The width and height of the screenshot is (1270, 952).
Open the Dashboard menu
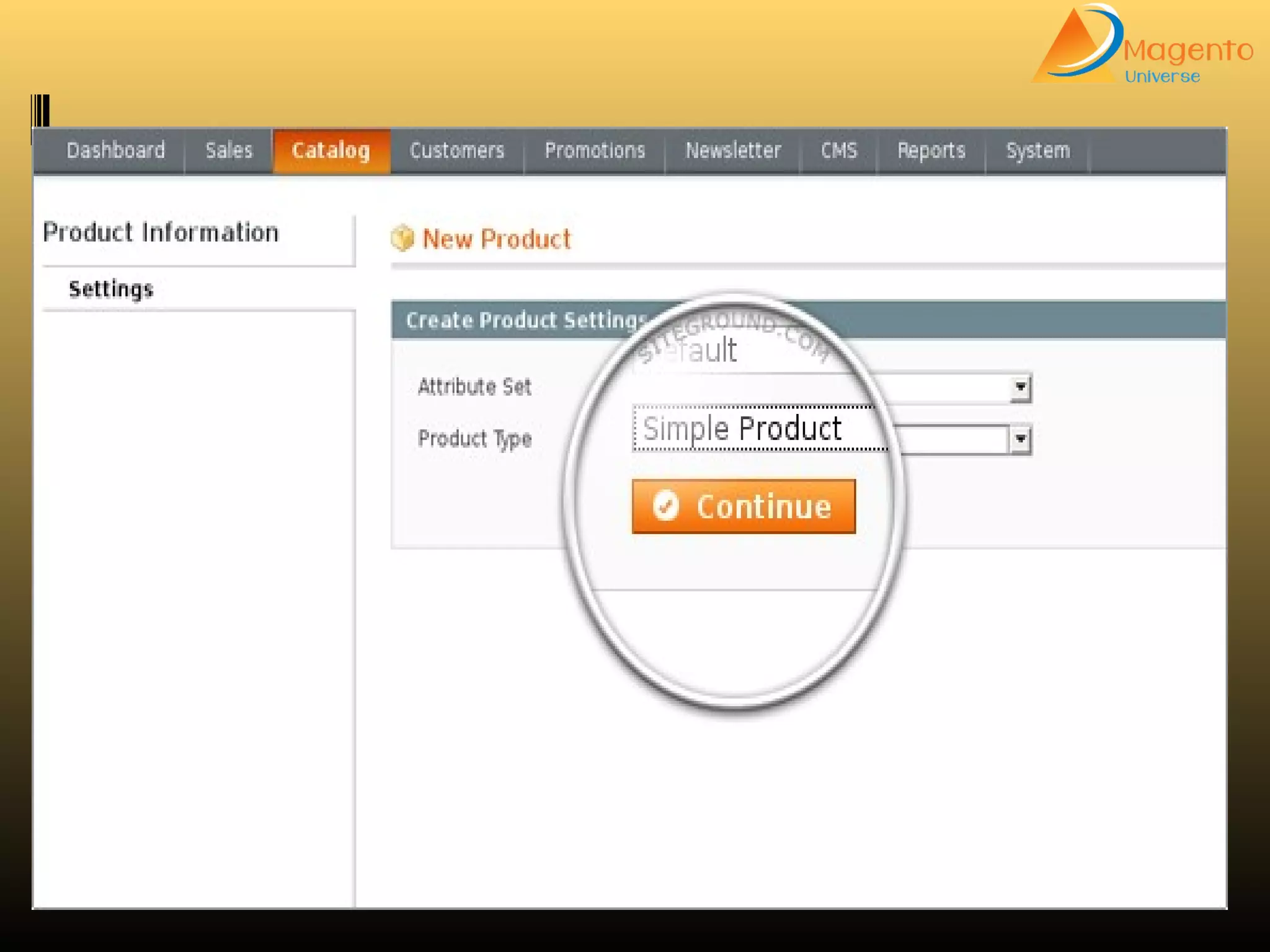pos(116,151)
